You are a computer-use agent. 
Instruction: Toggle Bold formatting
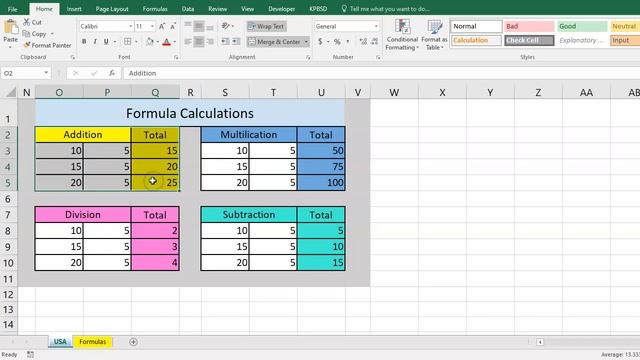pyautogui.click(x=84, y=41)
